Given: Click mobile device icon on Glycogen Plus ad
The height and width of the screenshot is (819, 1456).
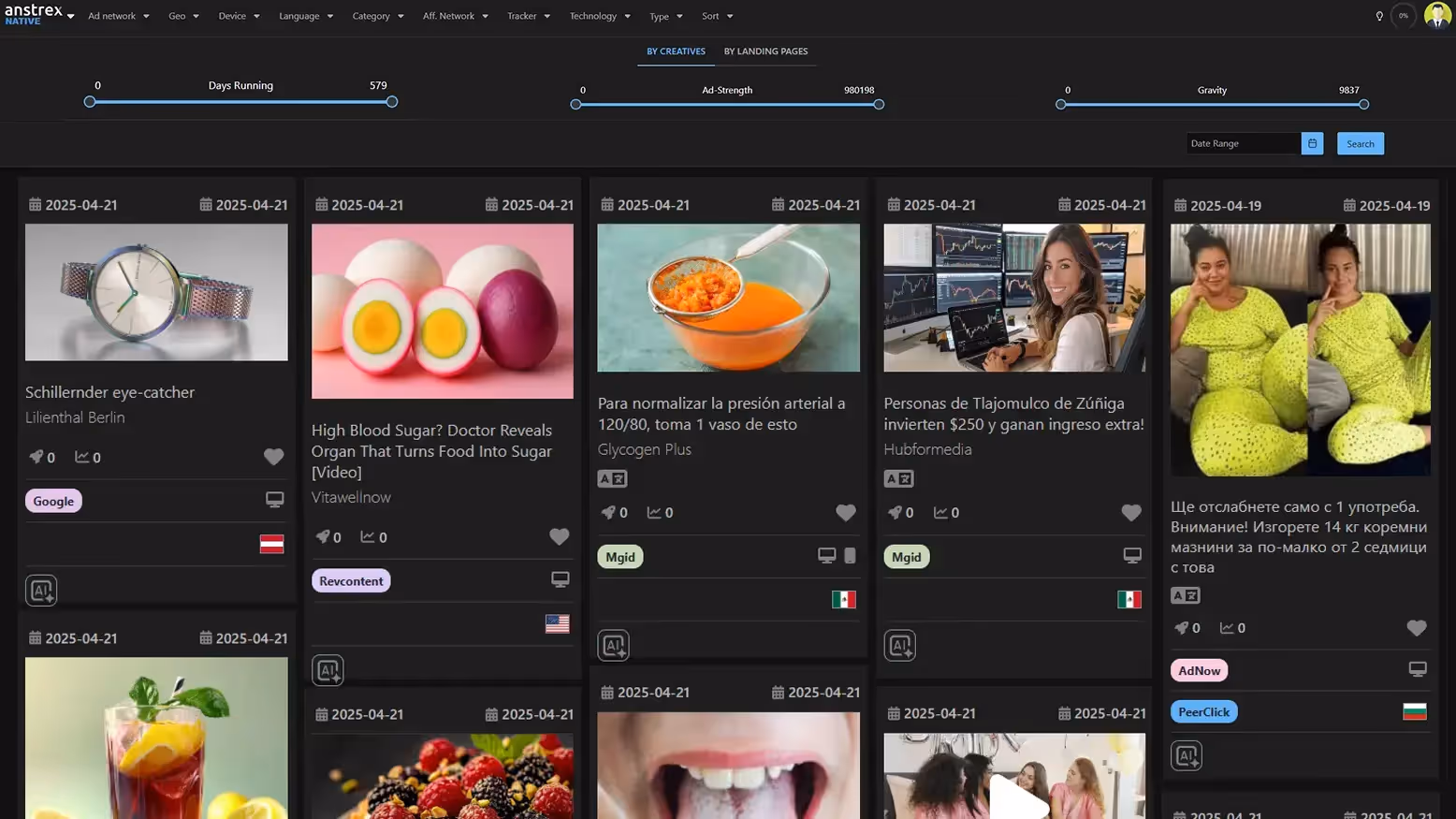Looking at the screenshot, I should click(850, 555).
